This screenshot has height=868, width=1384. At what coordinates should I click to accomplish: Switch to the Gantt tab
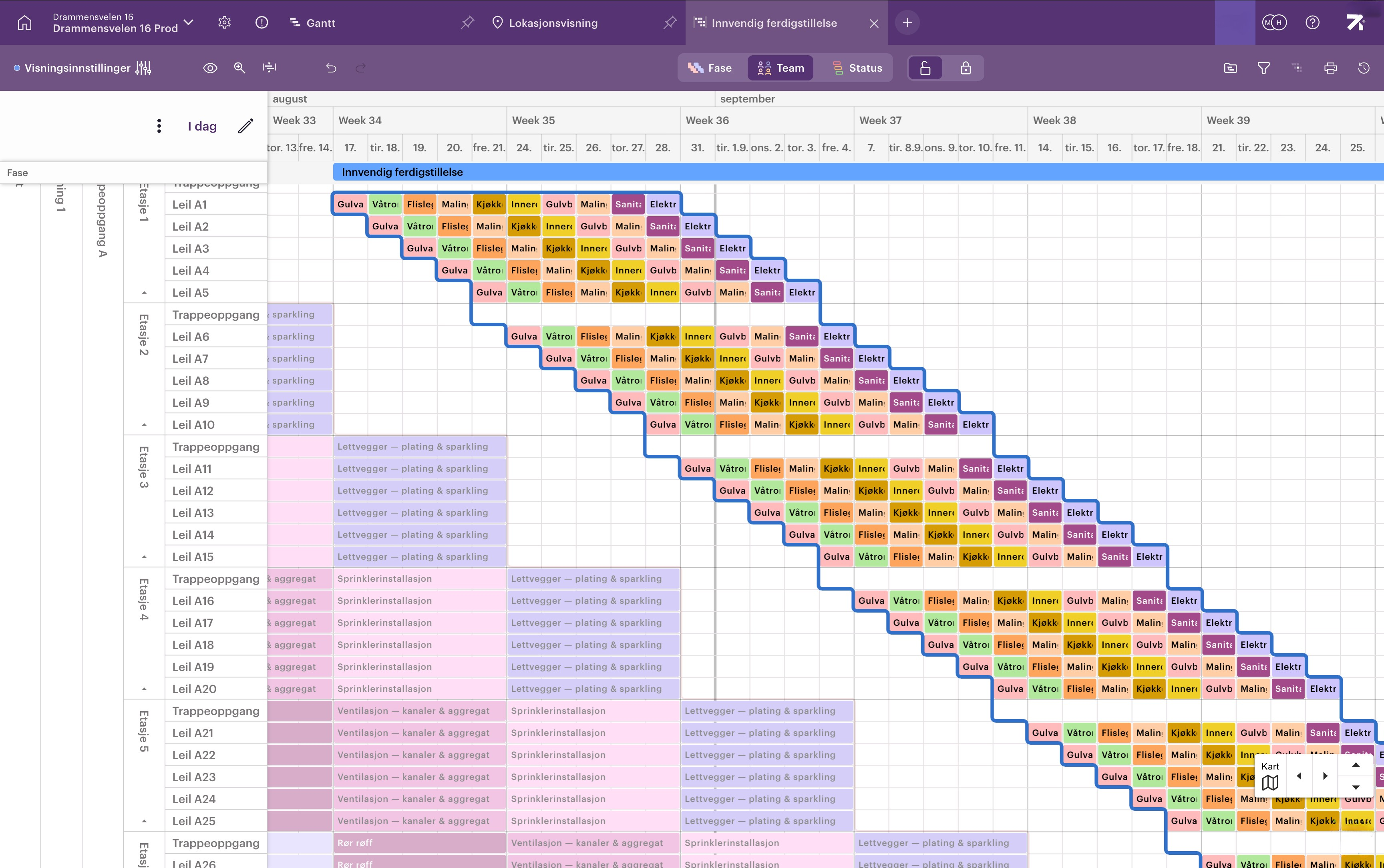313,23
